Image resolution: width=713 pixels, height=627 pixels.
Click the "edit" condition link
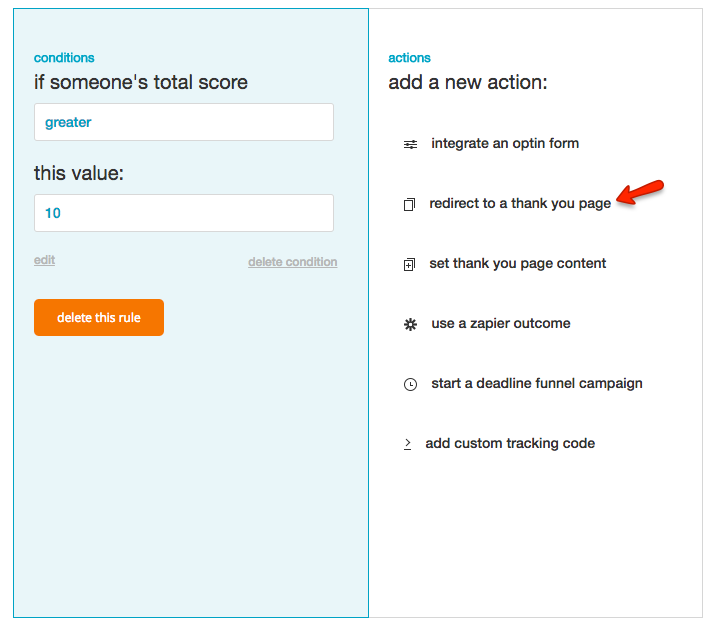coord(44,260)
